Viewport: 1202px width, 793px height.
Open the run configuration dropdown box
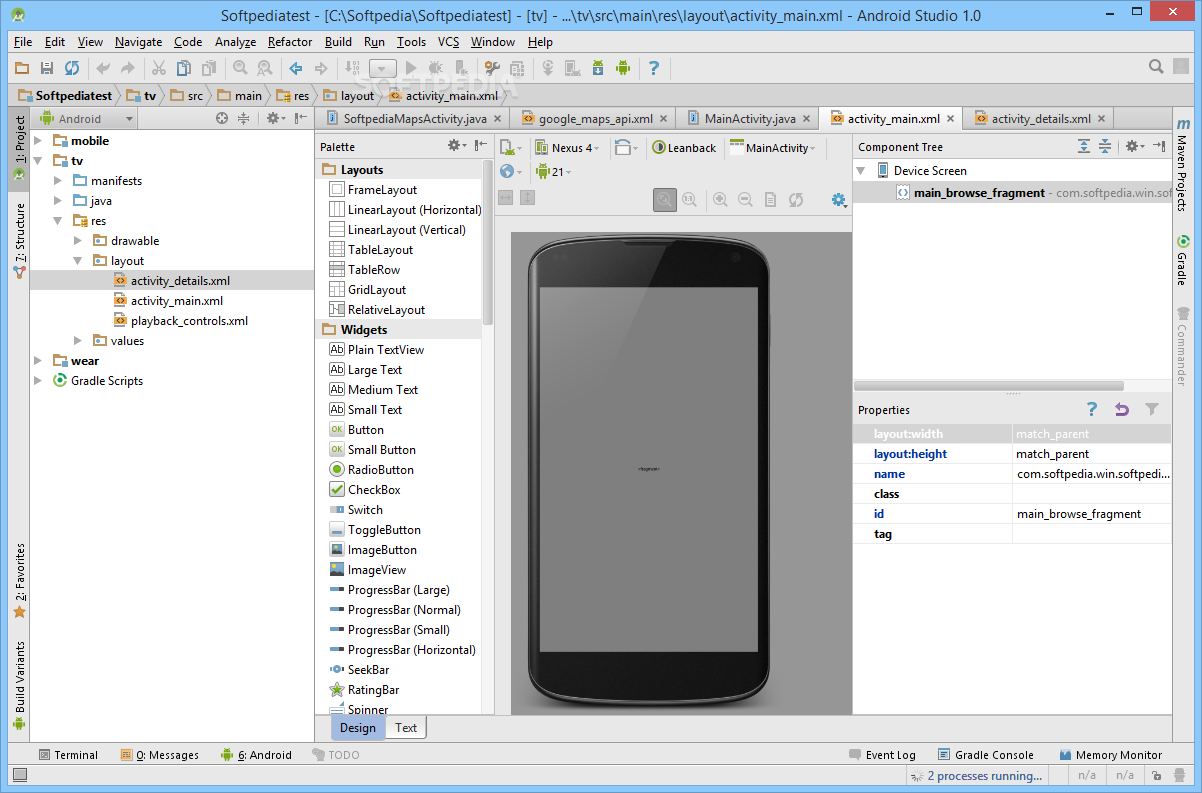click(x=383, y=68)
